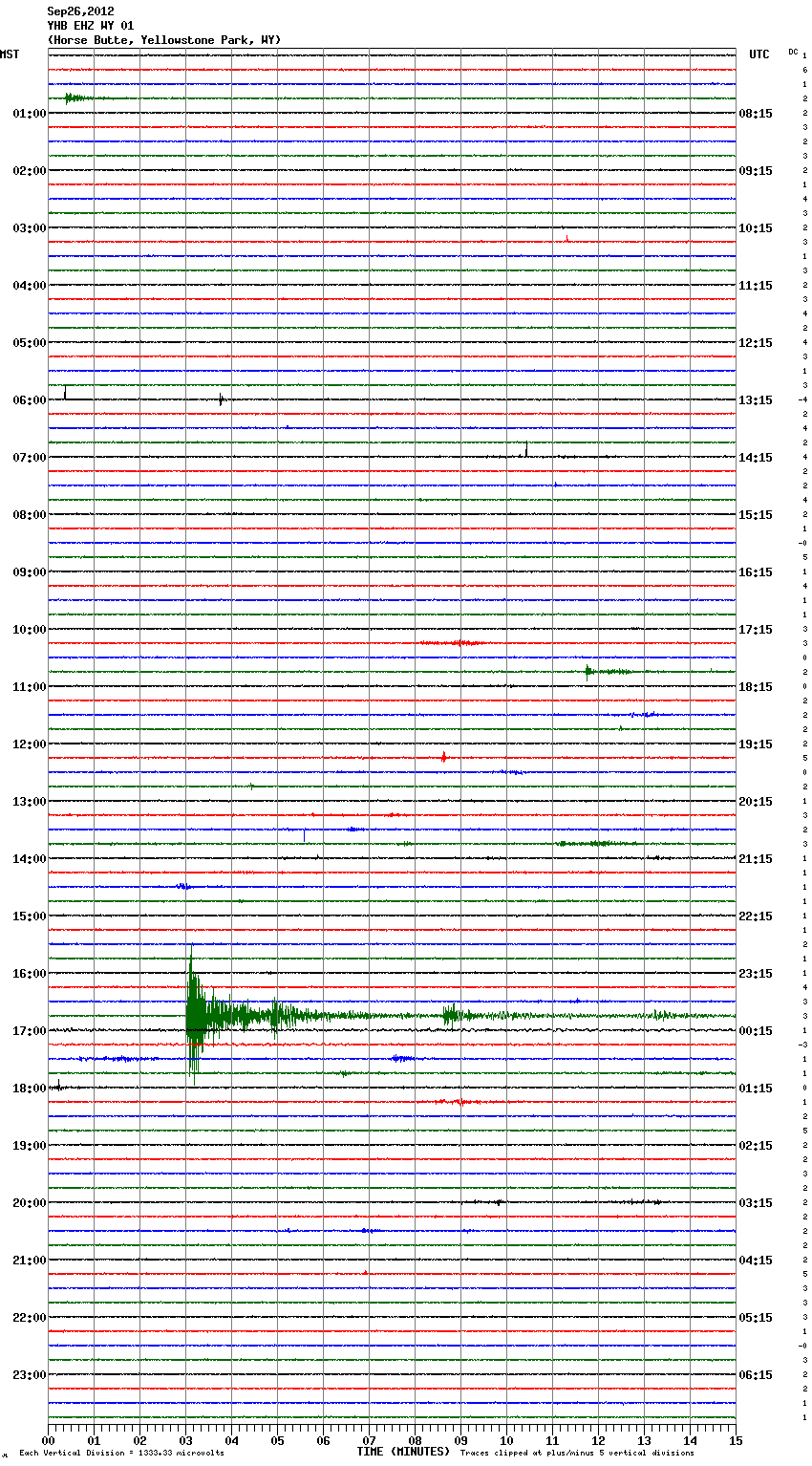
Task: Click the 00:15 UTC time label
Action: (x=756, y=1031)
